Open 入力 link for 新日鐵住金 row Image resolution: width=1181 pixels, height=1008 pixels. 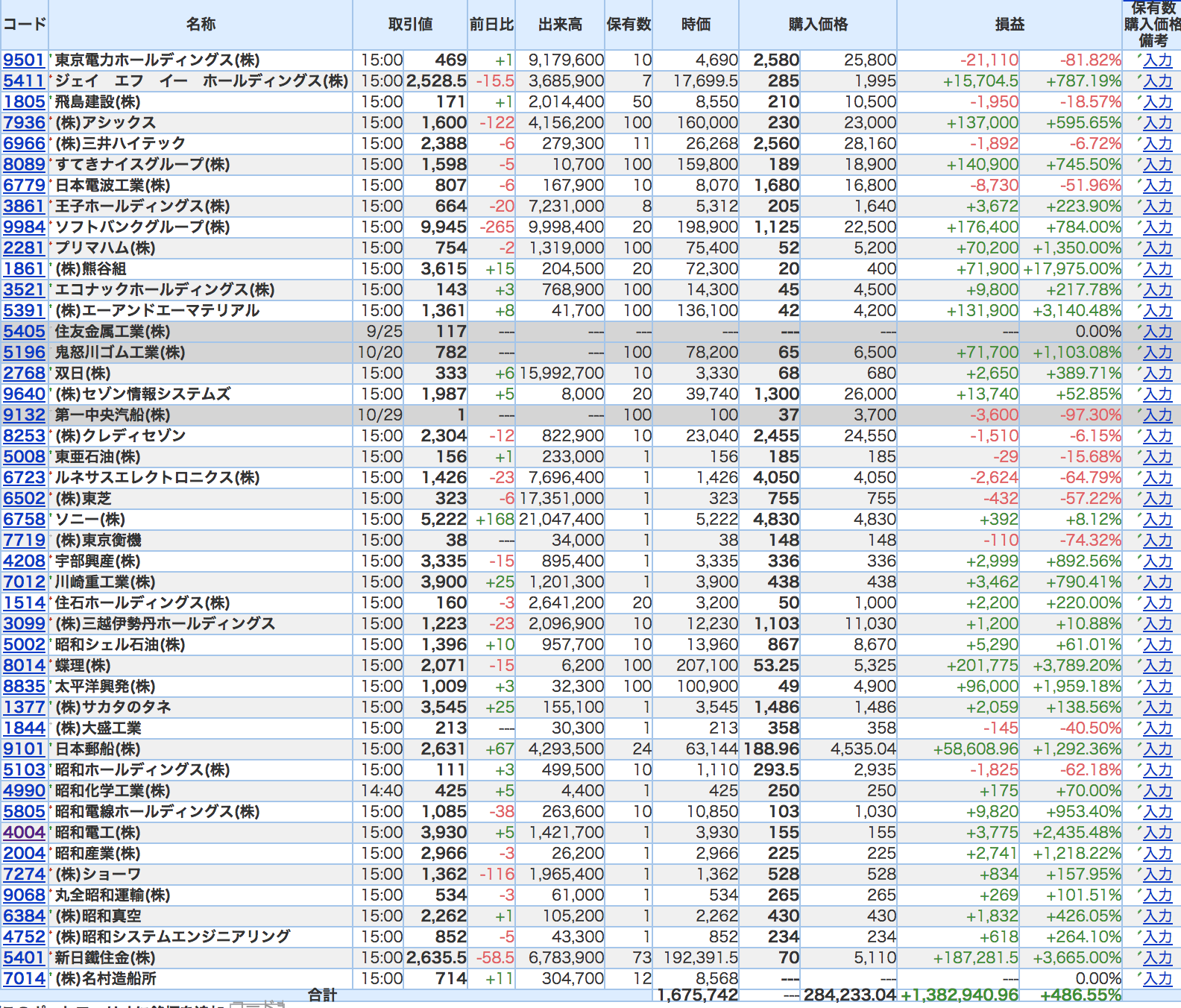[1158, 958]
